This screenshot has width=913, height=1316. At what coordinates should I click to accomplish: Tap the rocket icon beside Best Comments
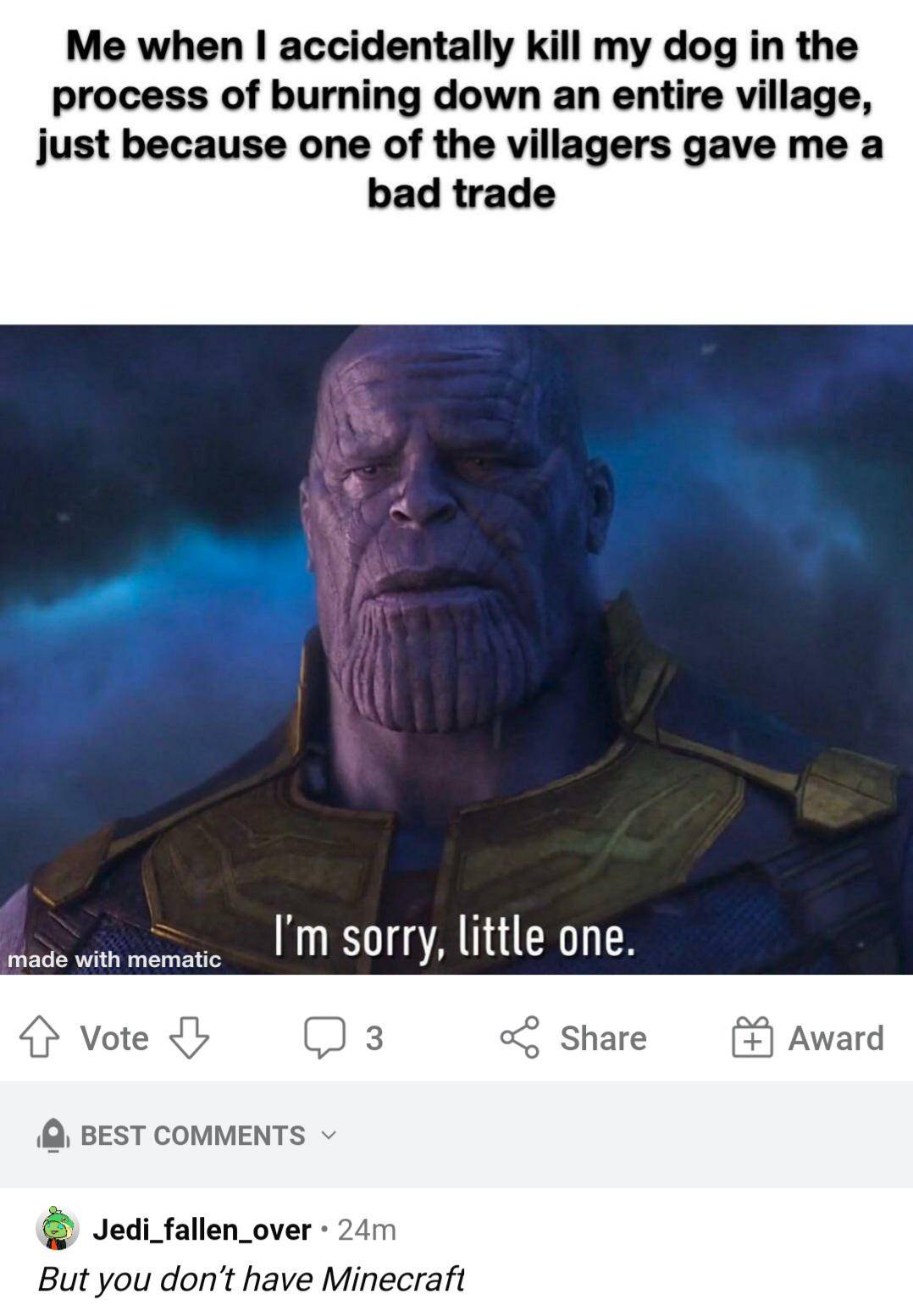[53, 1136]
